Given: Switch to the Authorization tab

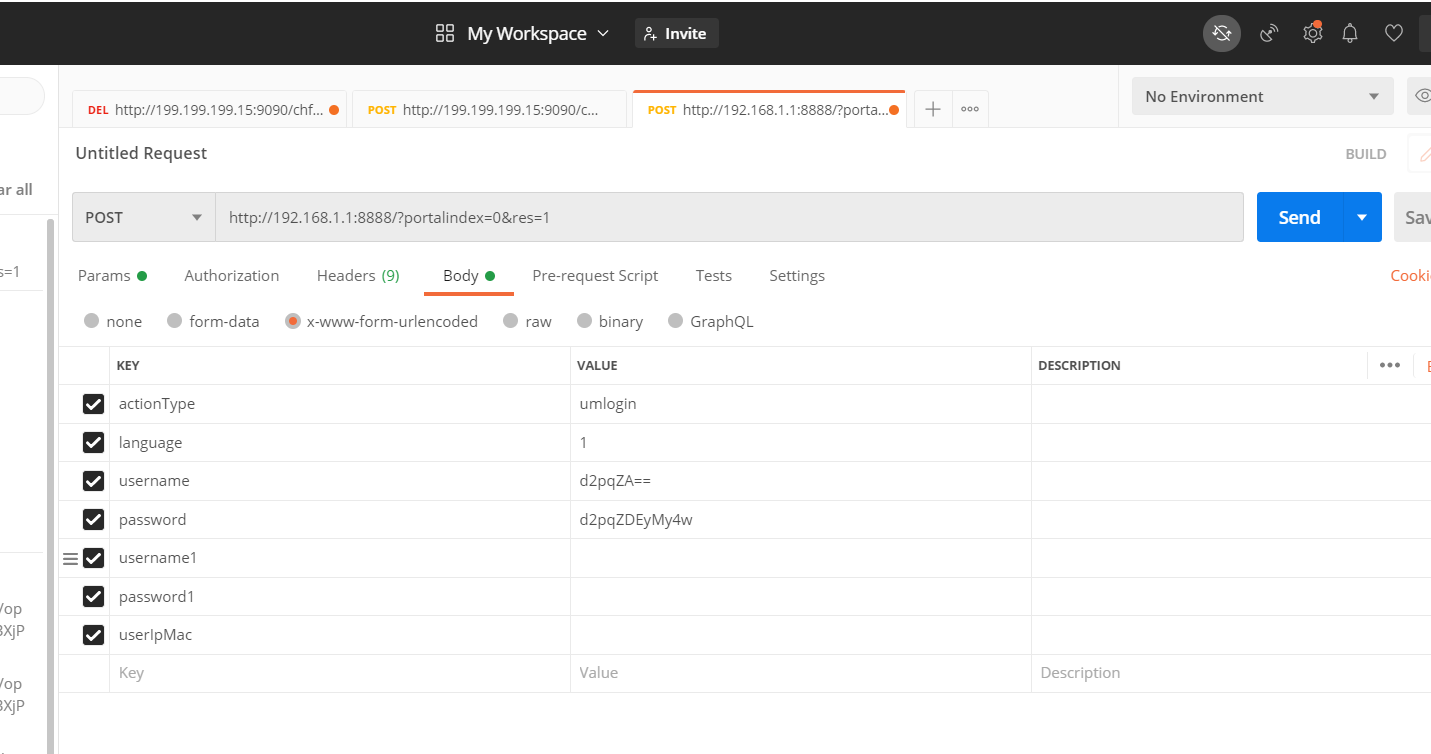Looking at the screenshot, I should click(x=232, y=275).
